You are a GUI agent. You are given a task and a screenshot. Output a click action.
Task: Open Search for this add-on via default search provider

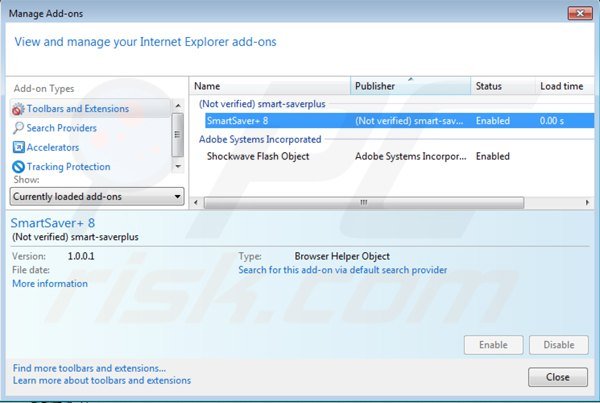tap(342, 270)
